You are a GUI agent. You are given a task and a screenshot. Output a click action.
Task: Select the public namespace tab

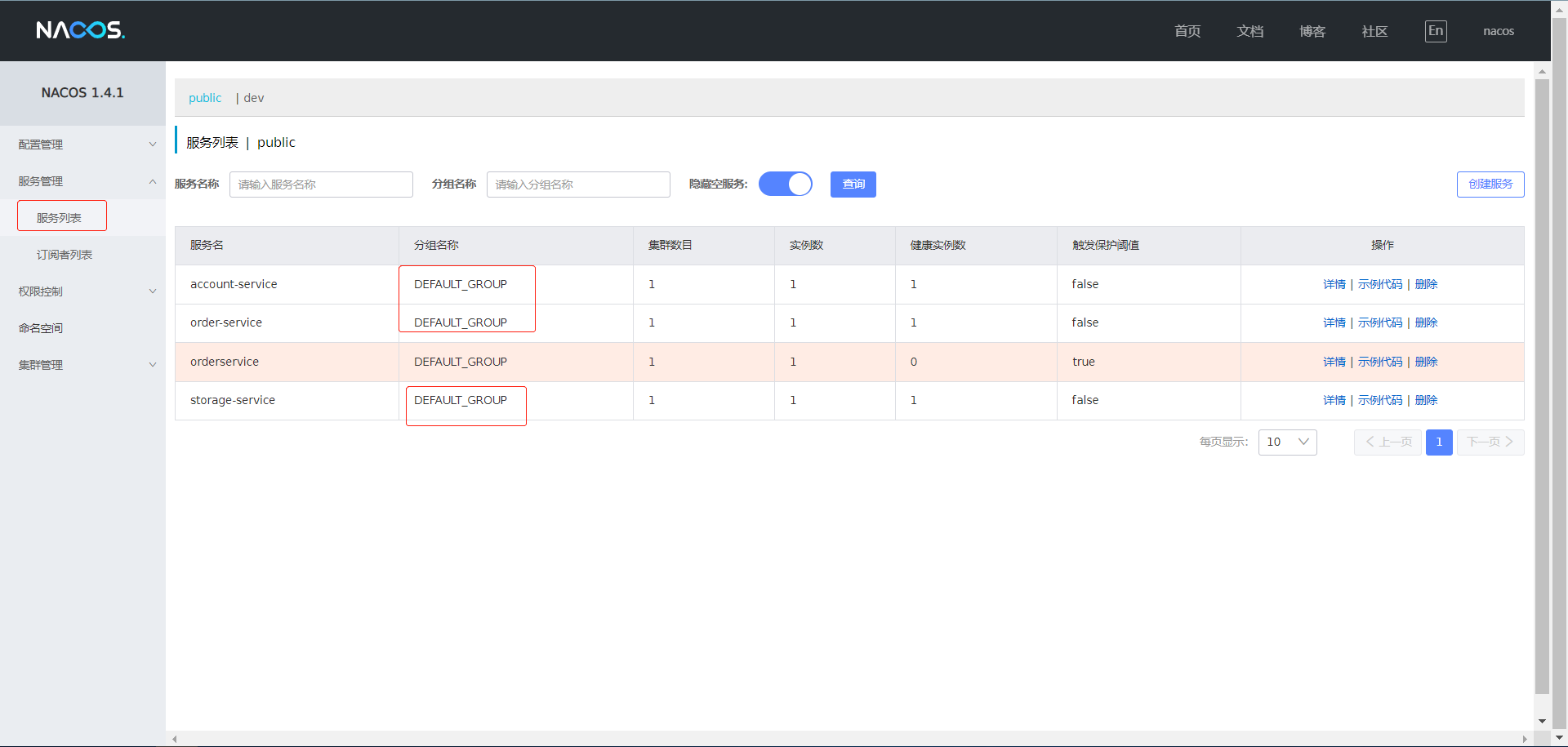(205, 98)
